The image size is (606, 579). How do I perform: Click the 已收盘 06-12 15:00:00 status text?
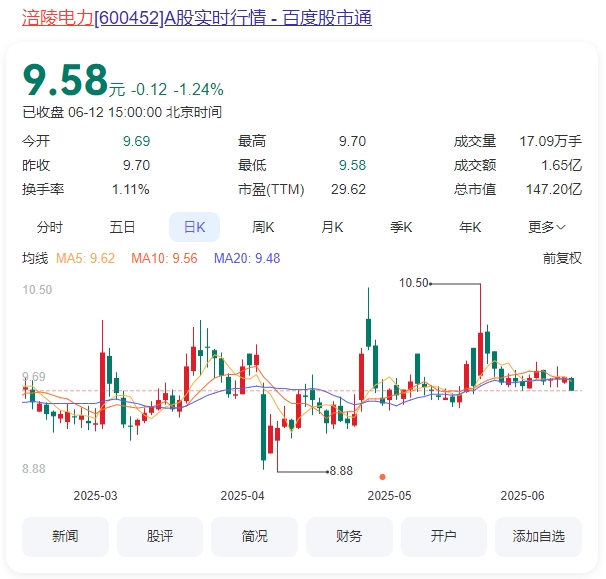coord(122,112)
